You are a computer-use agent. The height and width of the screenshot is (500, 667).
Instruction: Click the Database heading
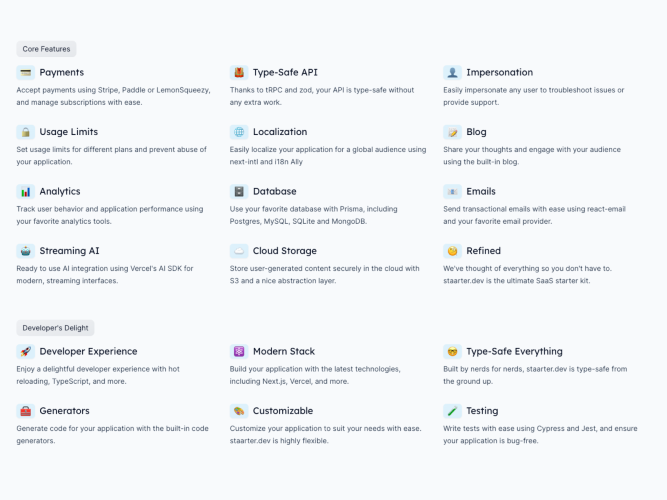275,191
